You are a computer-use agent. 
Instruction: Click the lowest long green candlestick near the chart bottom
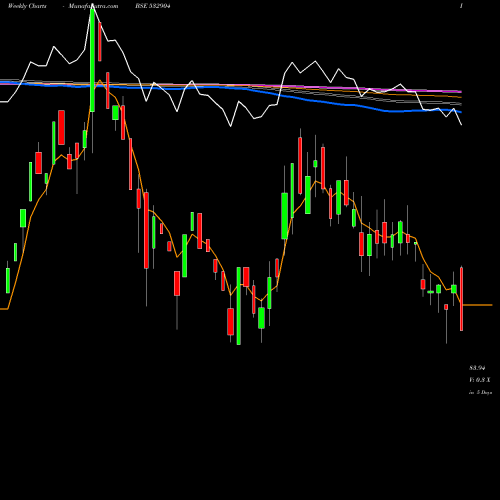pos(239,306)
